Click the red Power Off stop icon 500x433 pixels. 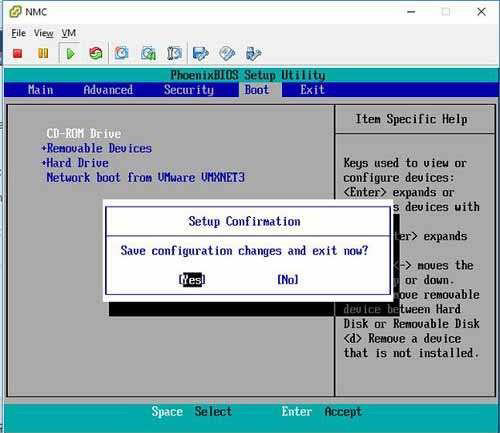click(17, 53)
